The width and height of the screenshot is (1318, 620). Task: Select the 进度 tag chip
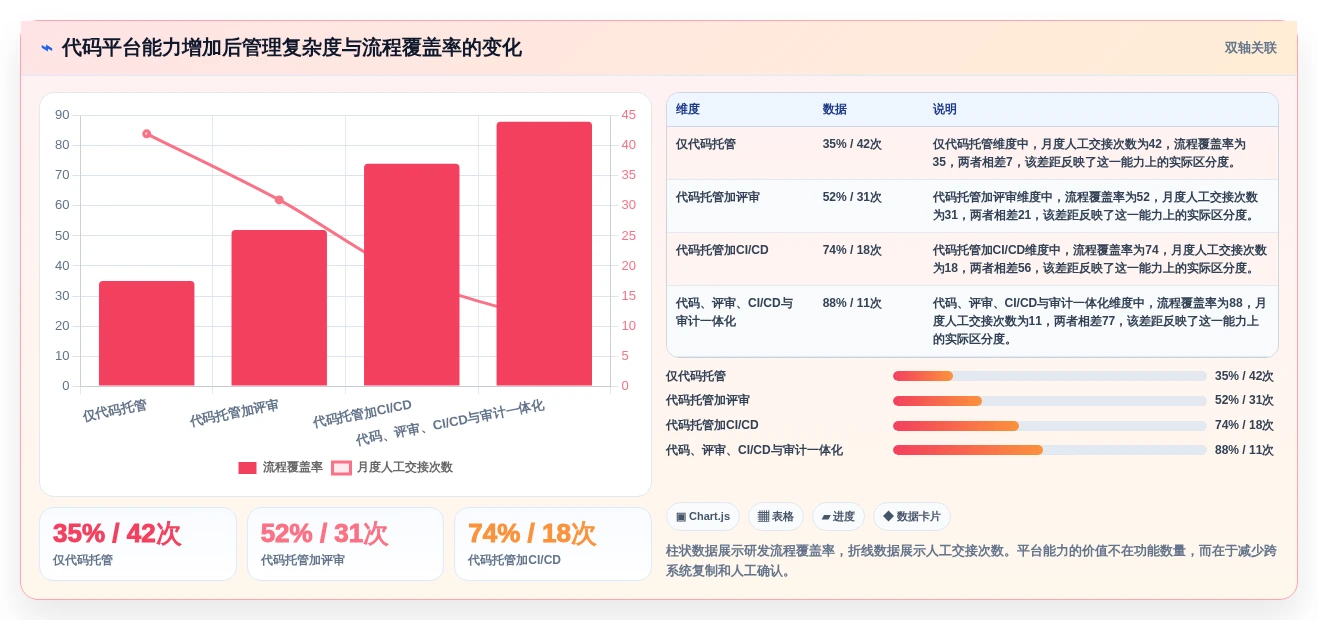(838, 517)
